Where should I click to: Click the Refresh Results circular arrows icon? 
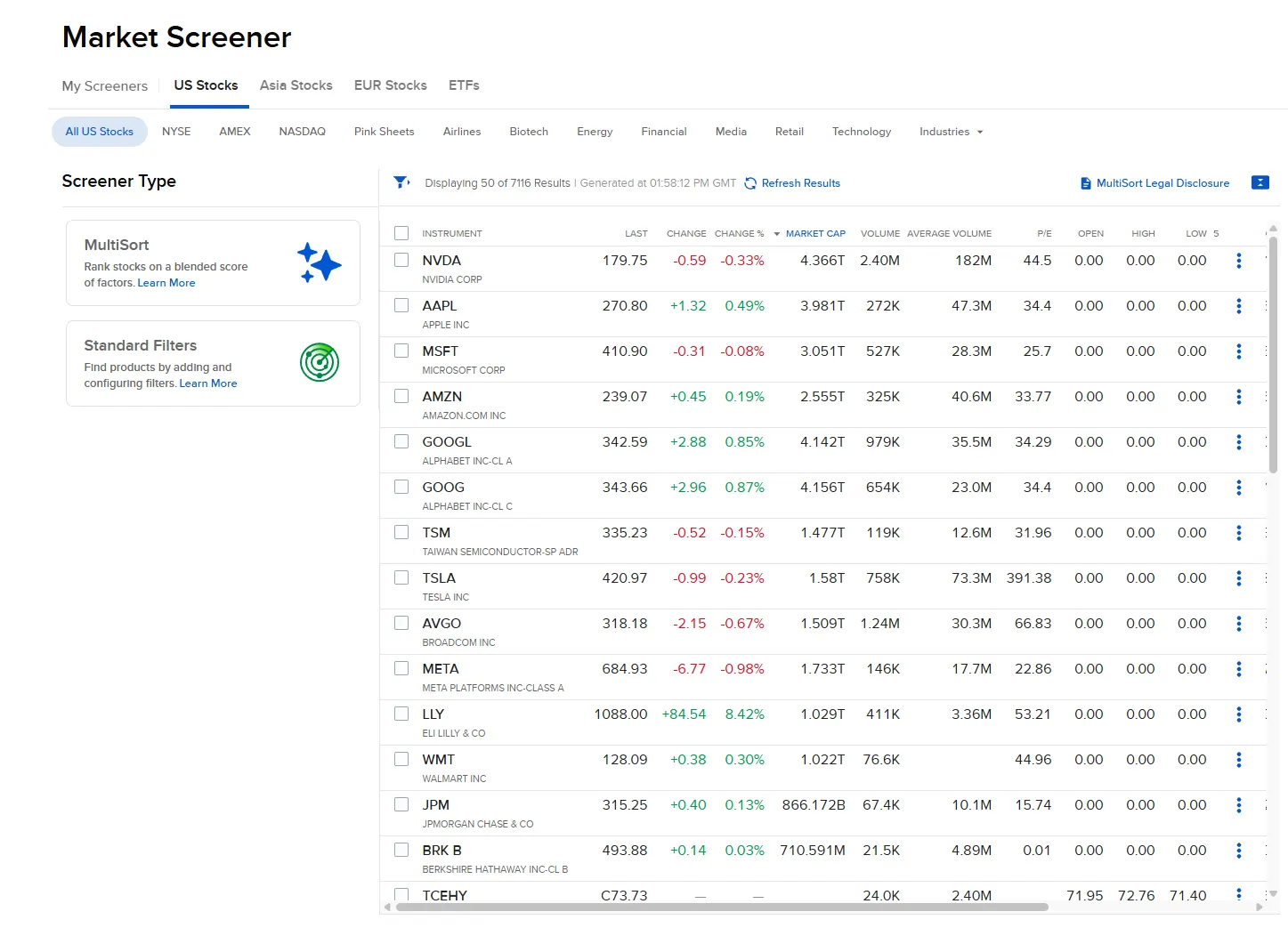[x=750, y=183]
